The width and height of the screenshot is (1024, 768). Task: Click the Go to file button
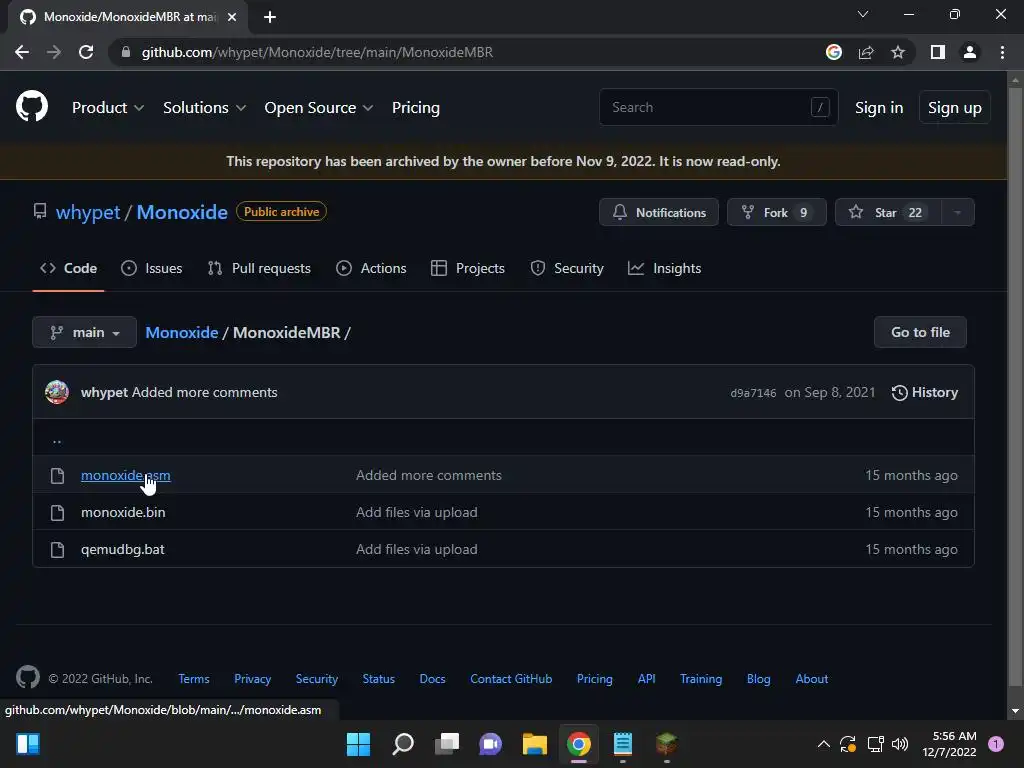pyautogui.click(x=920, y=332)
